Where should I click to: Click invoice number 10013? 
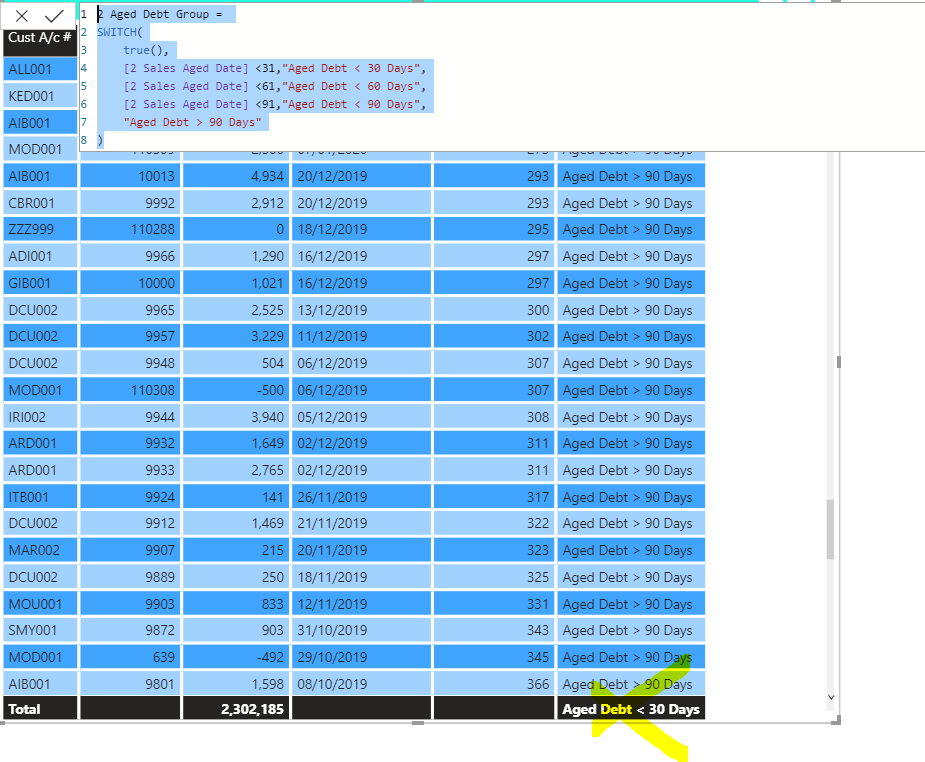[x=130, y=176]
